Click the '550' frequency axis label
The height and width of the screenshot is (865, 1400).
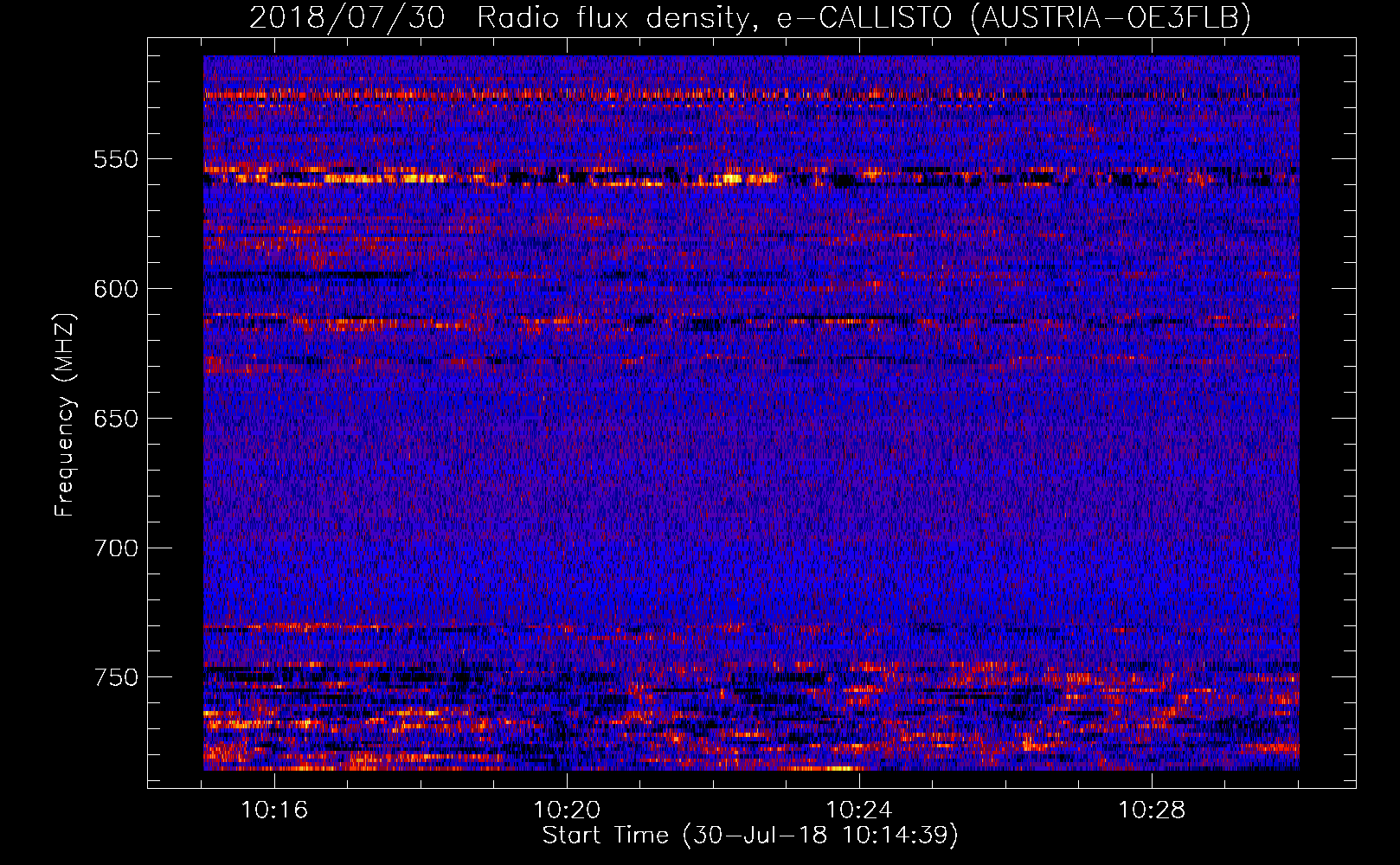(116, 159)
